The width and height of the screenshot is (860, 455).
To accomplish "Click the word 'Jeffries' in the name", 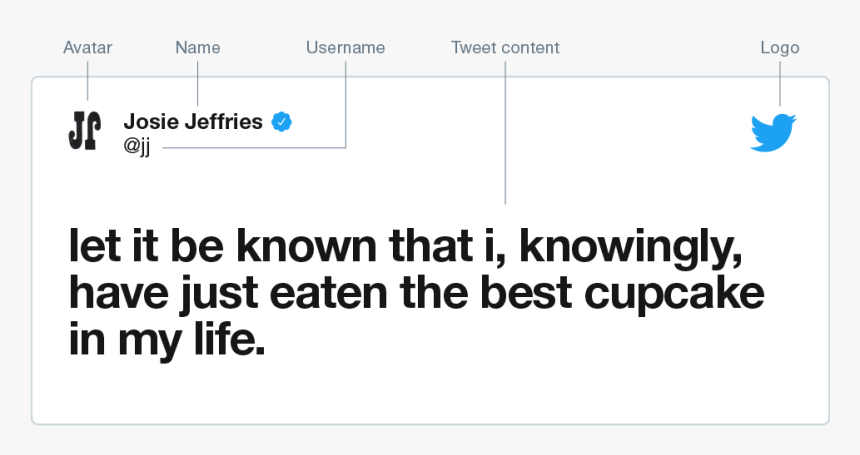I will 223,122.
